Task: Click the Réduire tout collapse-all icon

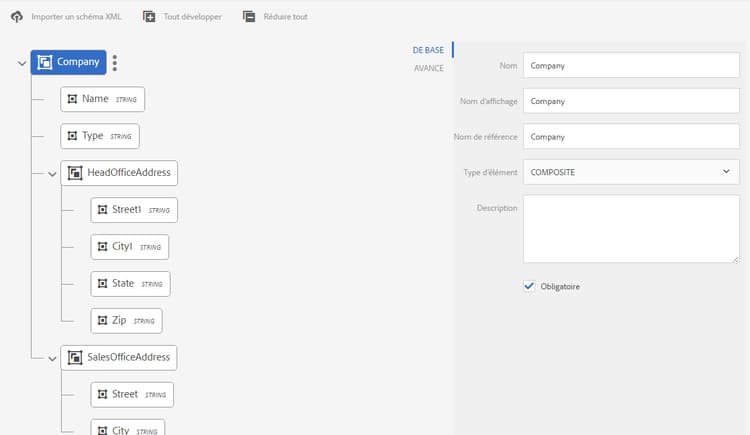Action: point(249,17)
